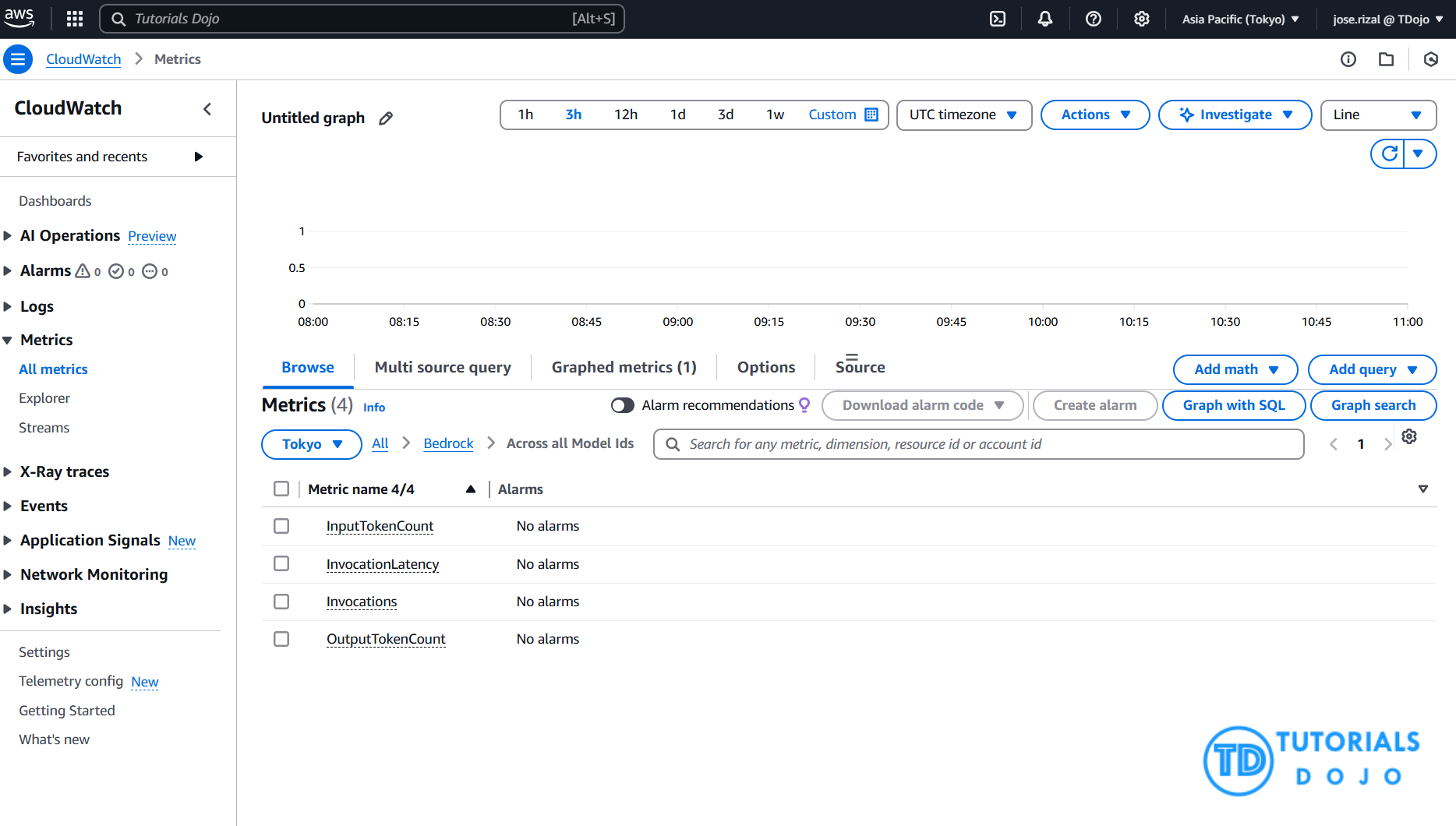This screenshot has height=826, width=1456.
Task: Open table column options triangle at right
Action: tap(1423, 489)
